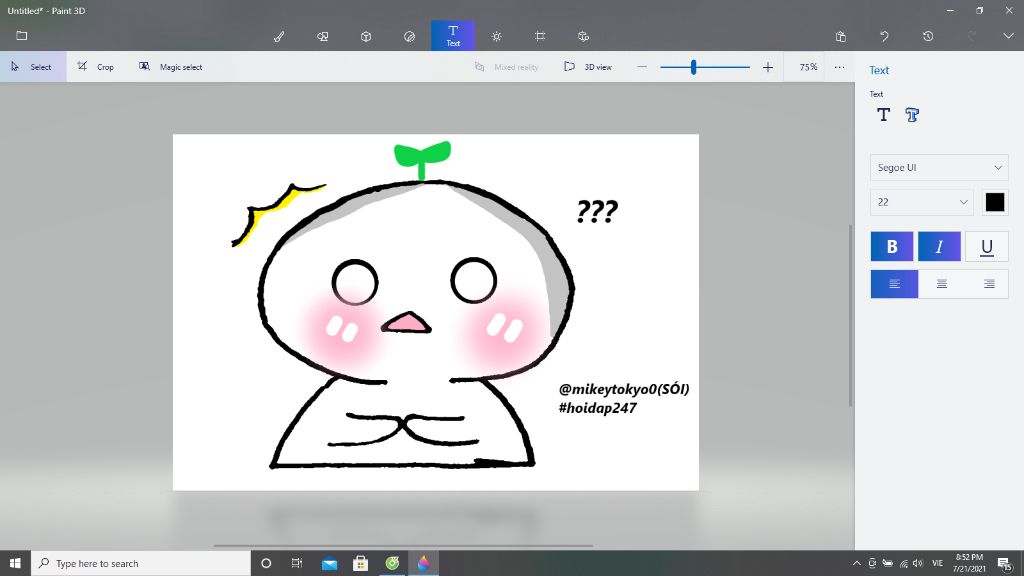Screen dimensions: 1024x576
Task: Align text right
Action: pyautogui.click(x=989, y=284)
